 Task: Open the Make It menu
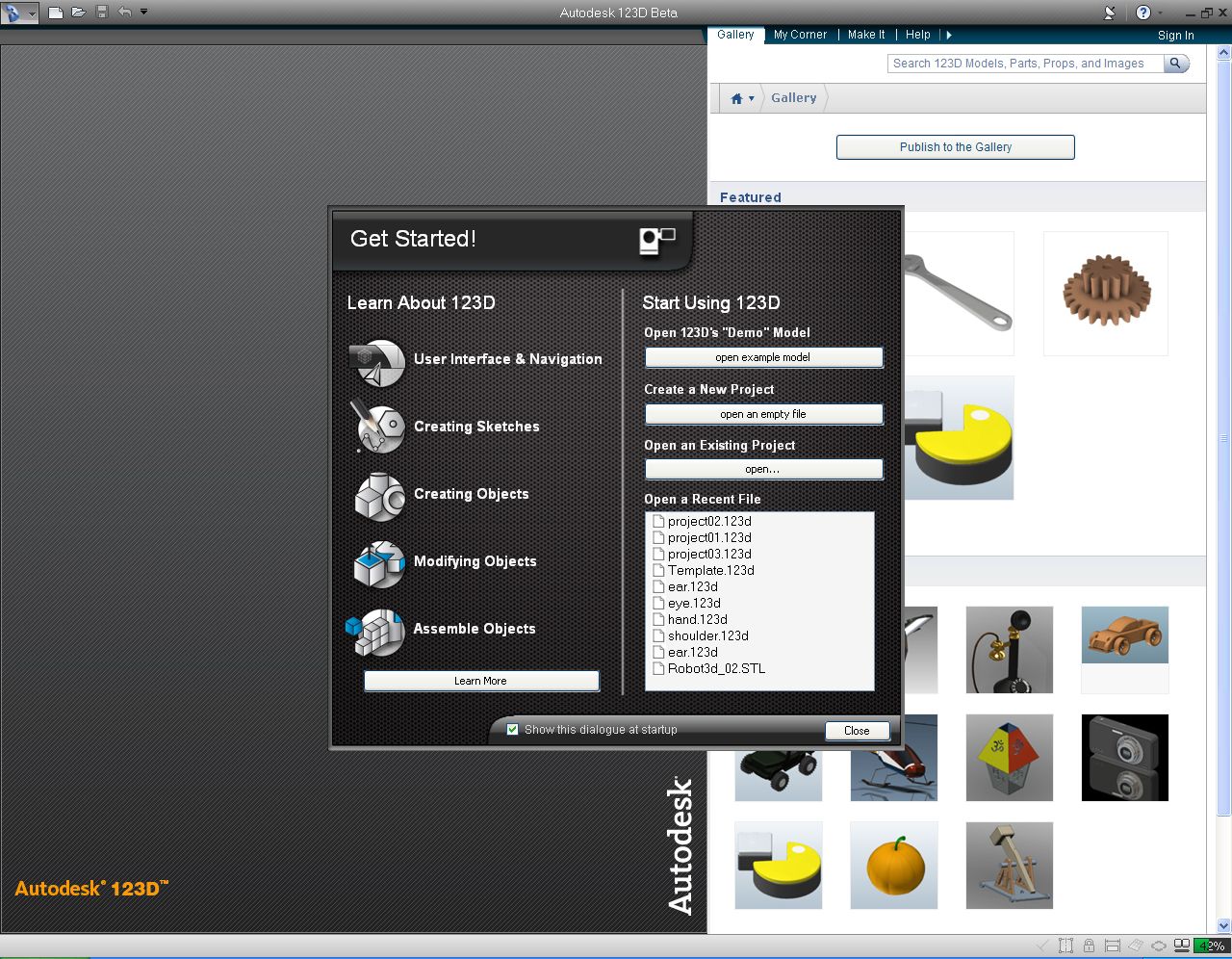point(865,35)
